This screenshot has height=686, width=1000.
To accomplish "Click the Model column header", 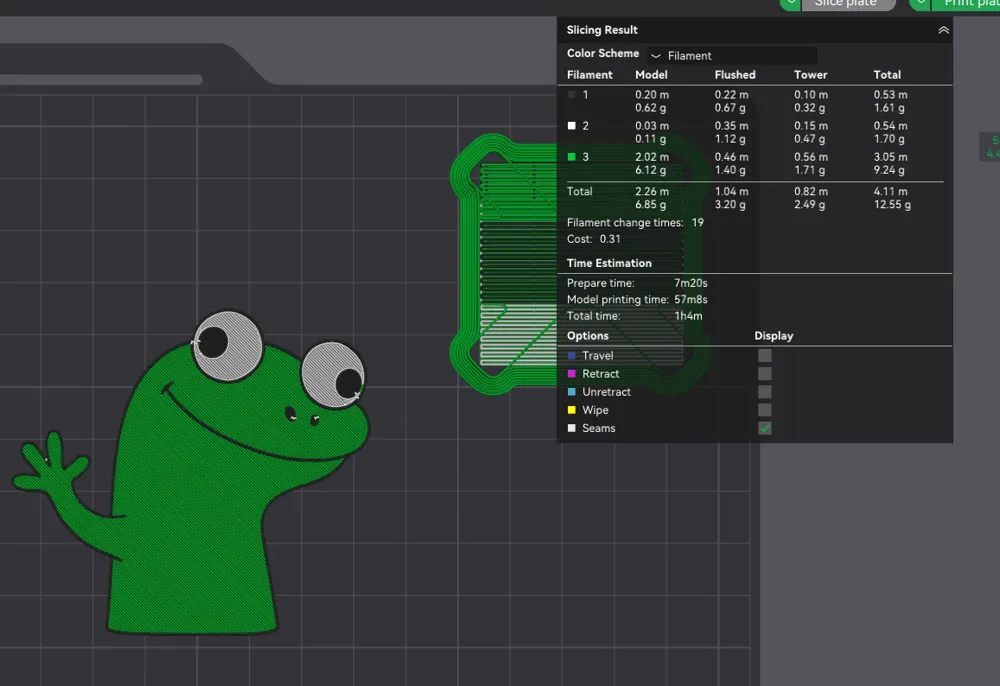I will 651,75.
